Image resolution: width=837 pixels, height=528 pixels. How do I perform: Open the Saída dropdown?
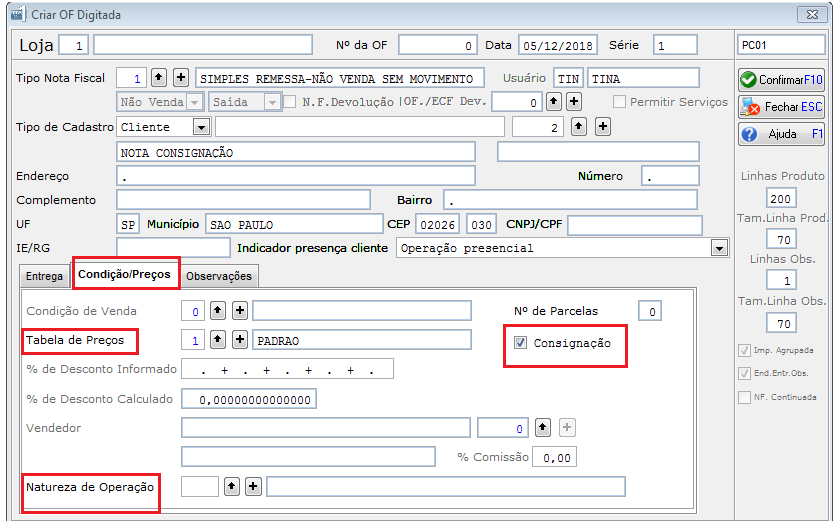(x=273, y=101)
